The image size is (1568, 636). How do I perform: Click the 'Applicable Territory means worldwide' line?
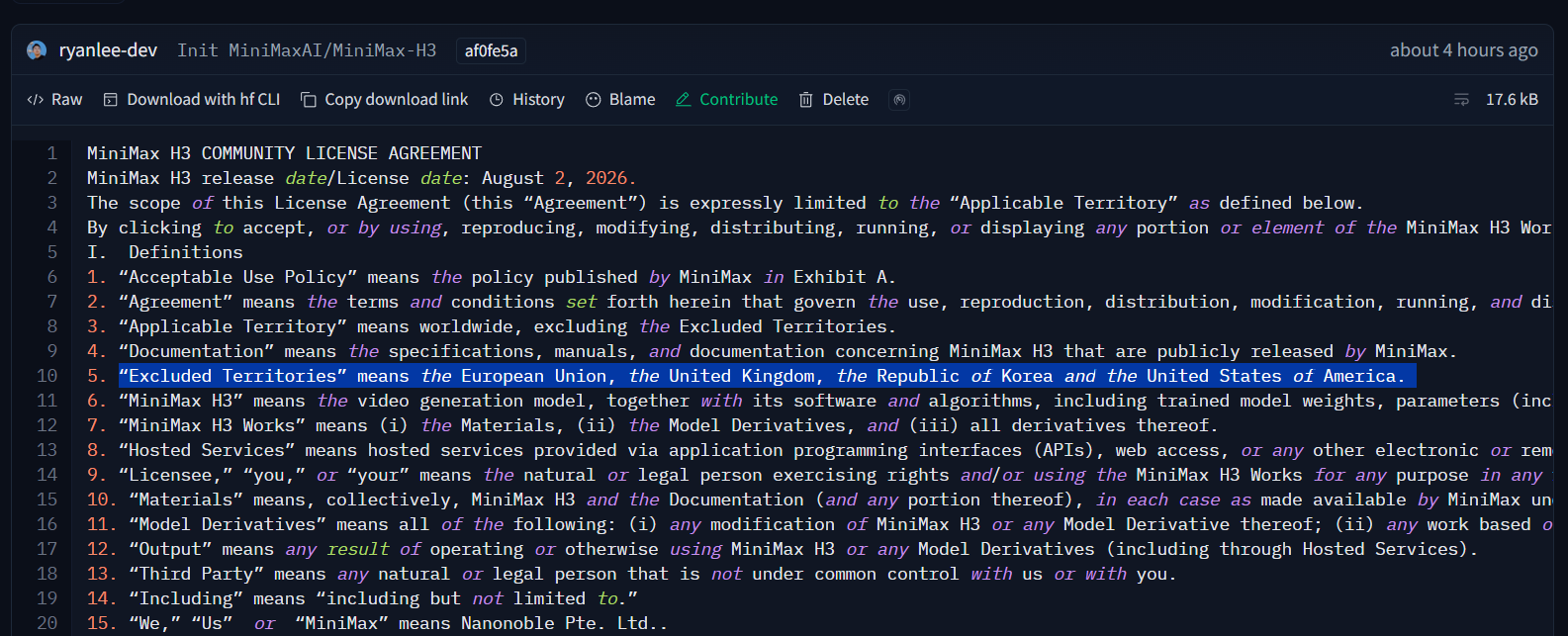(492, 326)
